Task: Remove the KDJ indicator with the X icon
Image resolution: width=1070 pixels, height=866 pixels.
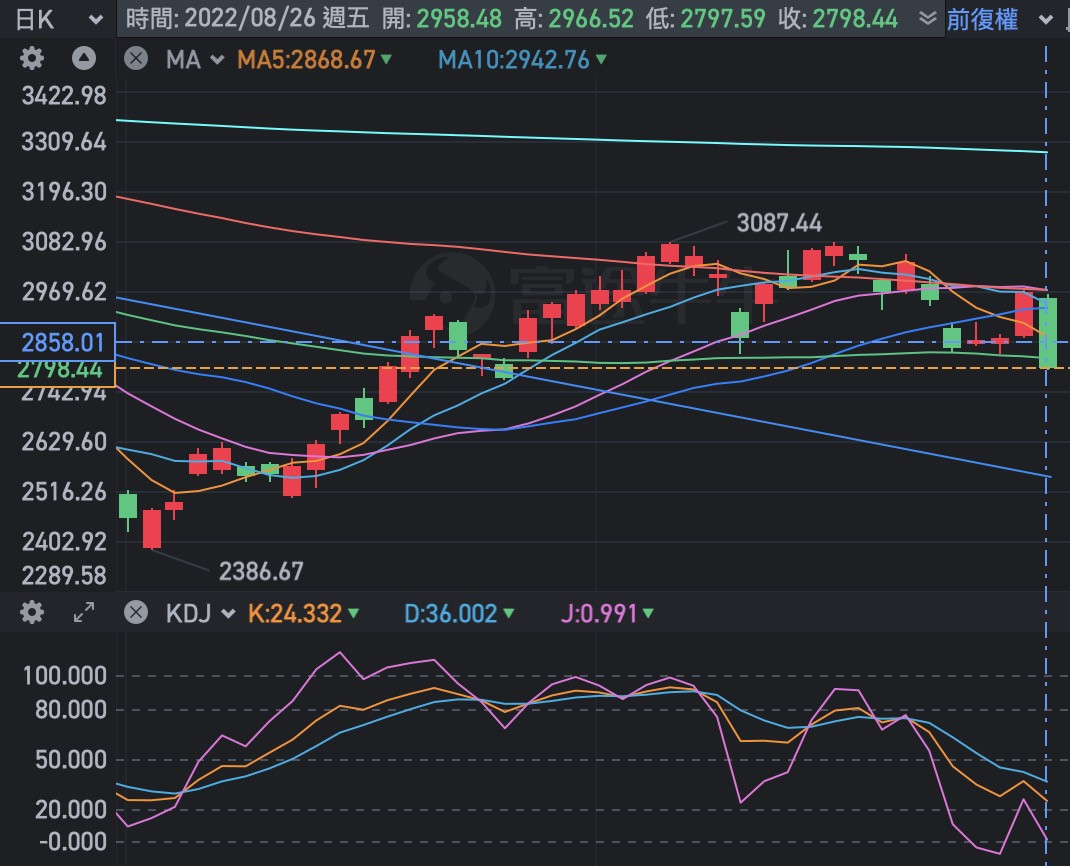Action: coord(136,612)
